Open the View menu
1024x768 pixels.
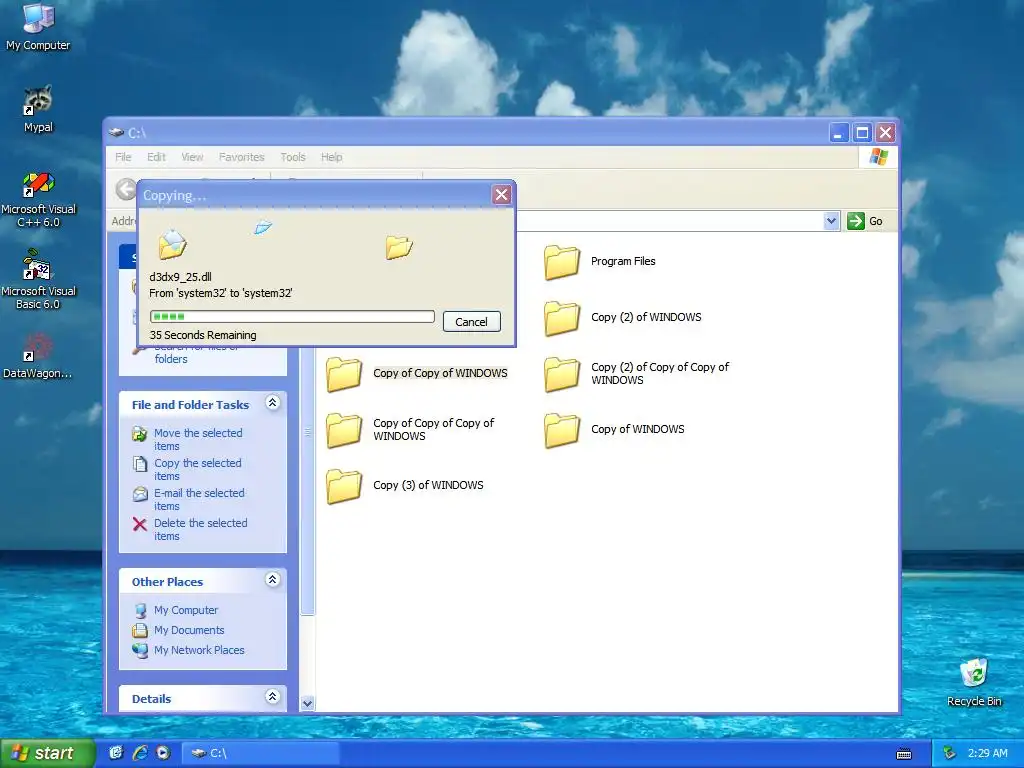point(192,157)
